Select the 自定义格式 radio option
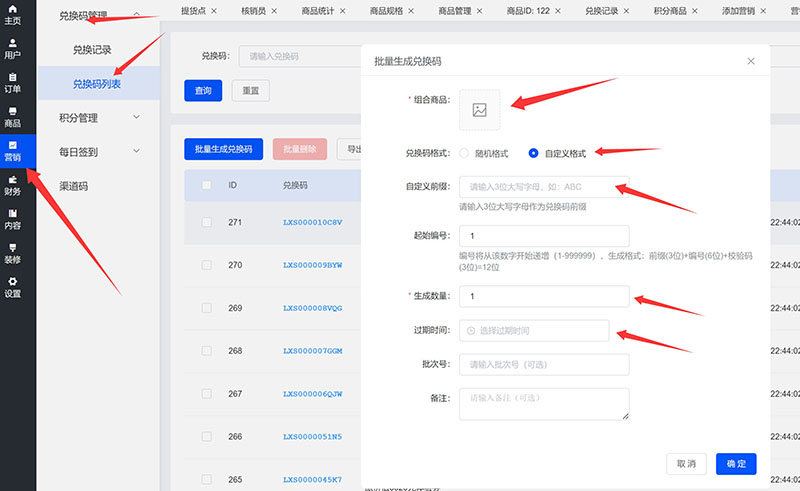This screenshot has height=491, width=800. (534, 153)
